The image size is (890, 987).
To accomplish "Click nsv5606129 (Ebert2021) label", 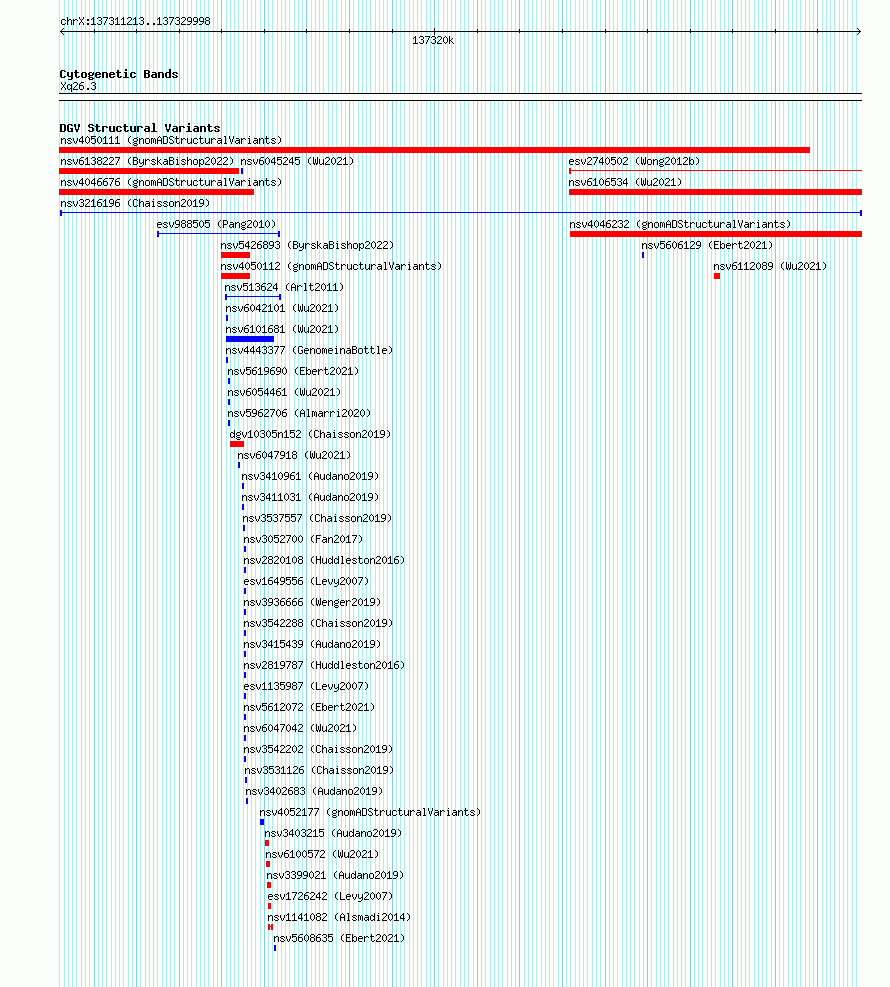I will 707,245.
